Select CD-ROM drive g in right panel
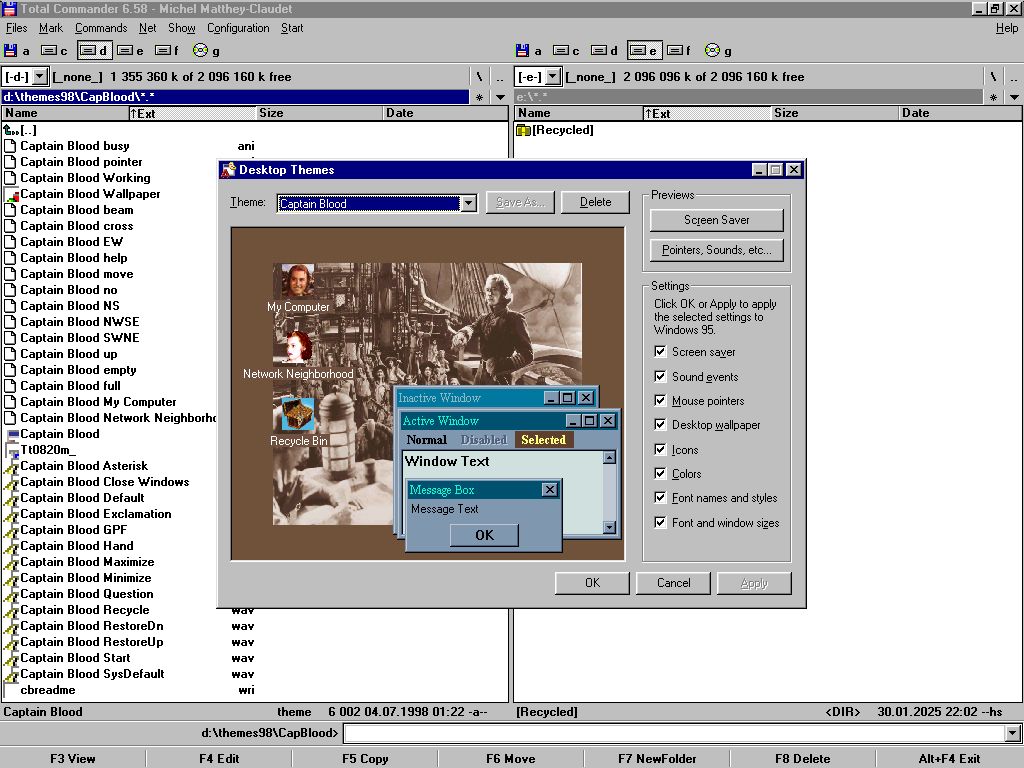The height and width of the screenshot is (768, 1024). pyautogui.click(x=712, y=50)
